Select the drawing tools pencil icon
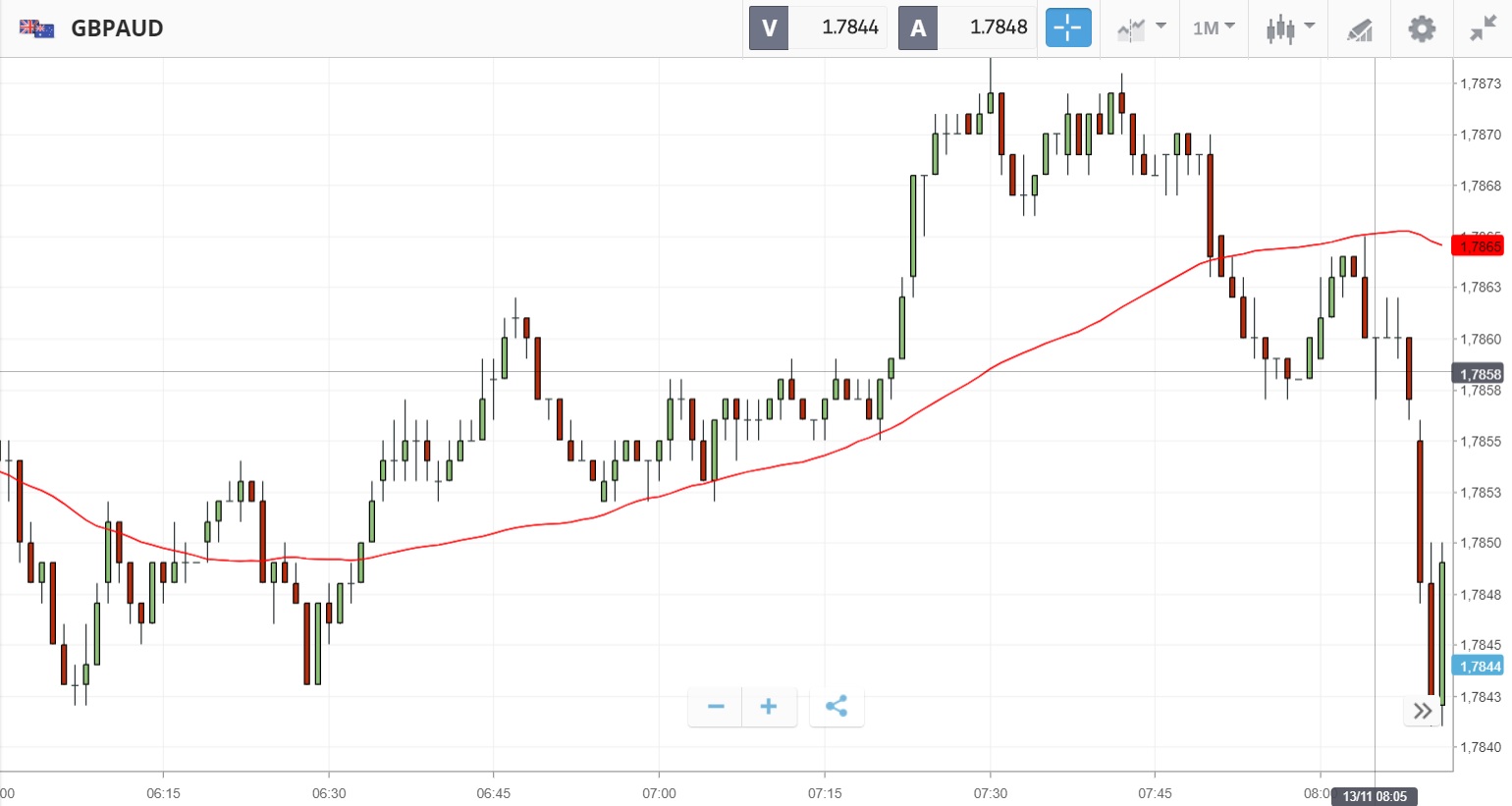Screen dimensions: 1512x806 [x=1360, y=29]
